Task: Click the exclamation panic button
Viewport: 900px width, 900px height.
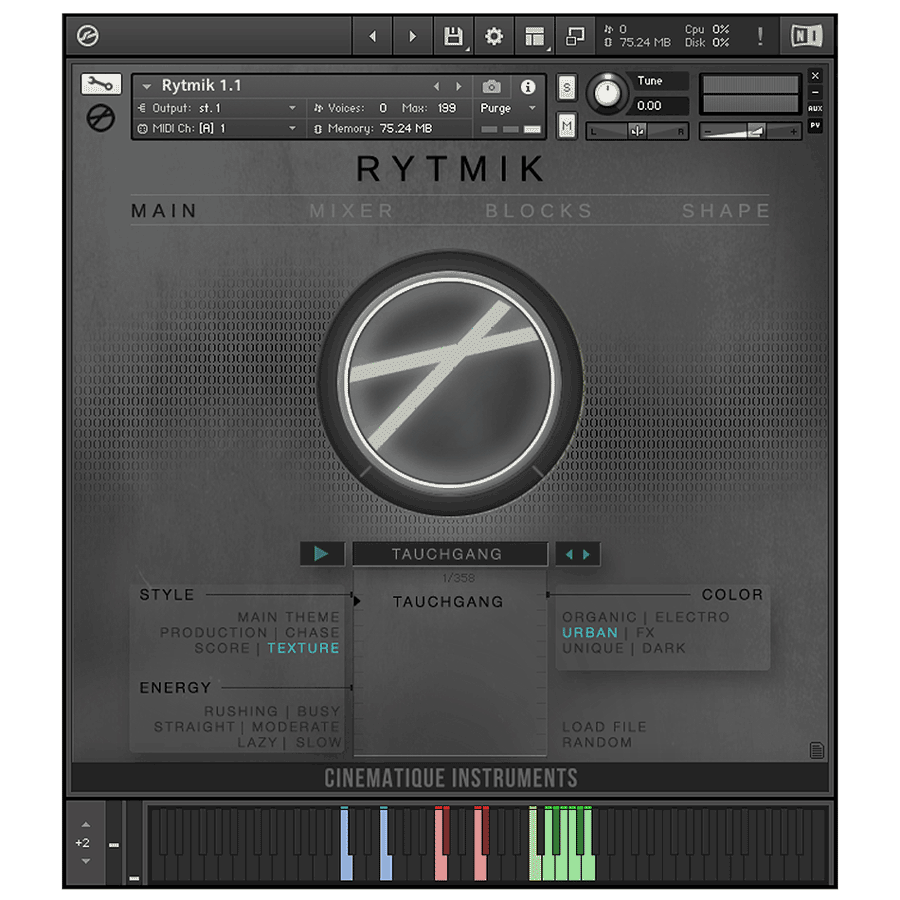Action: click(x=760, y=37)
